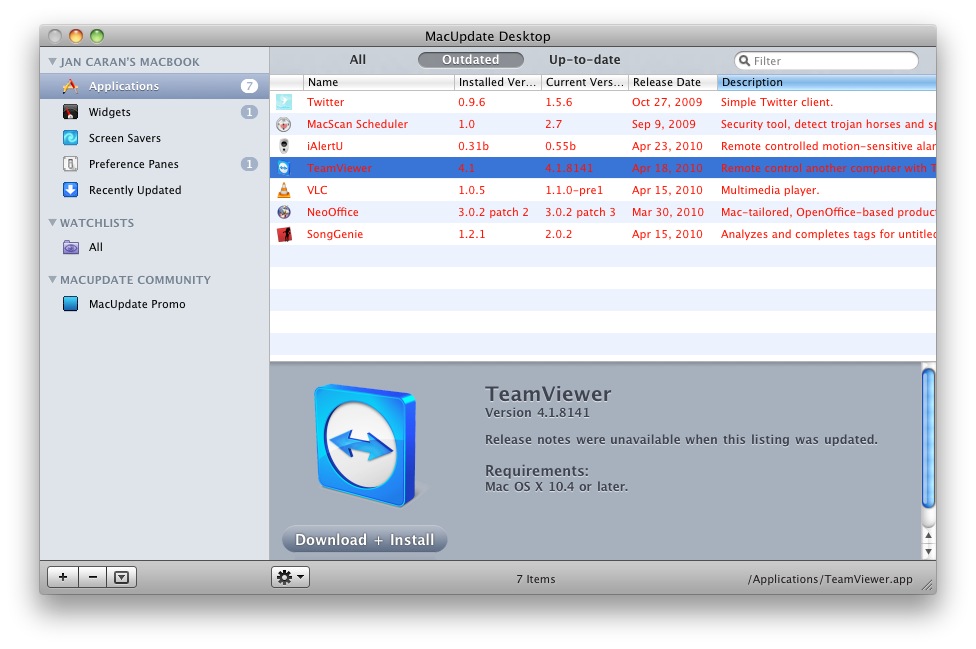Select Applications in the sidebar
This screenshot has width=976, height=649.
(154, 86)
